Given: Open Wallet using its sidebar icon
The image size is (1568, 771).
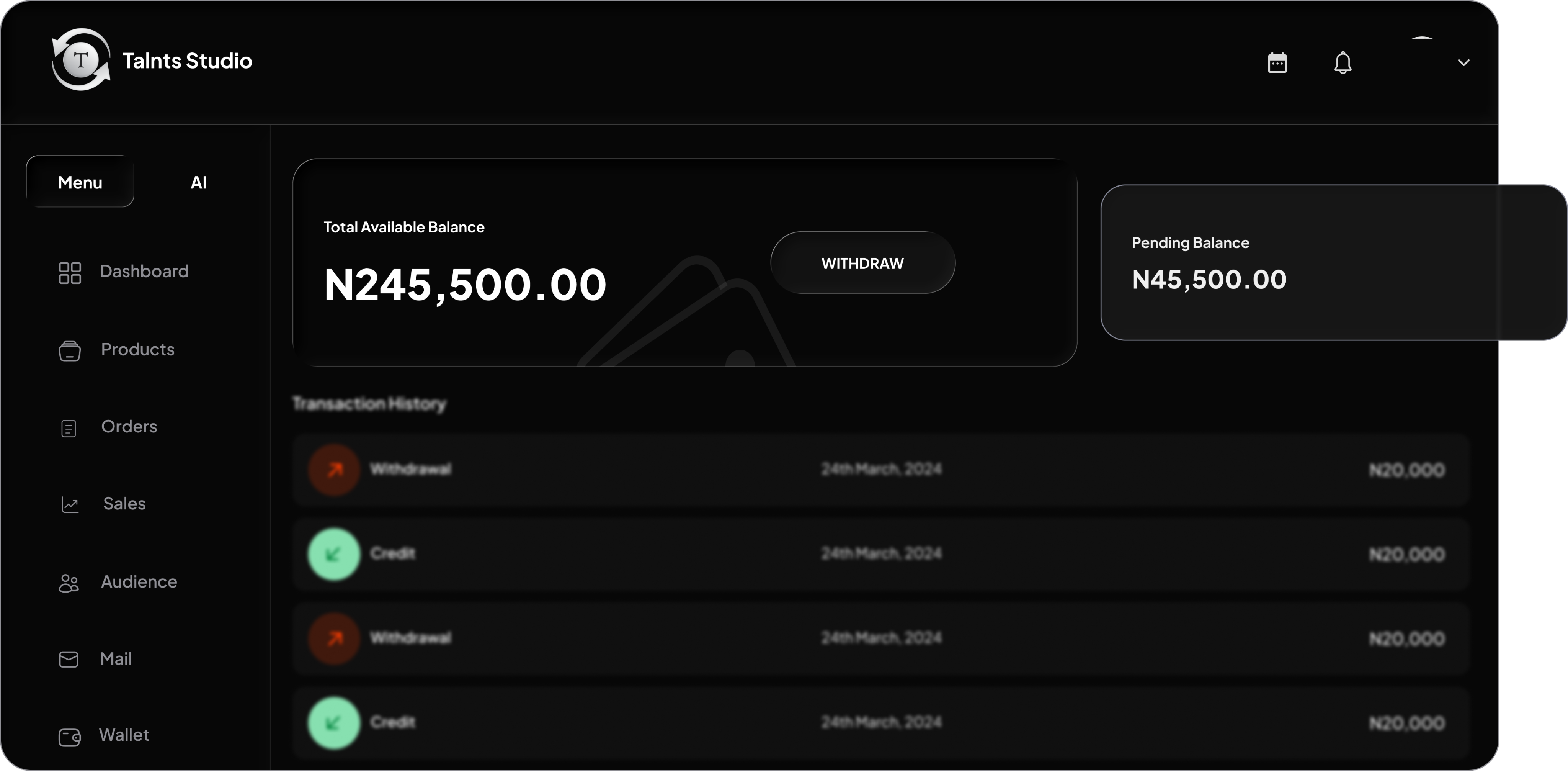Looking at the screenshot, I should 69,737.
